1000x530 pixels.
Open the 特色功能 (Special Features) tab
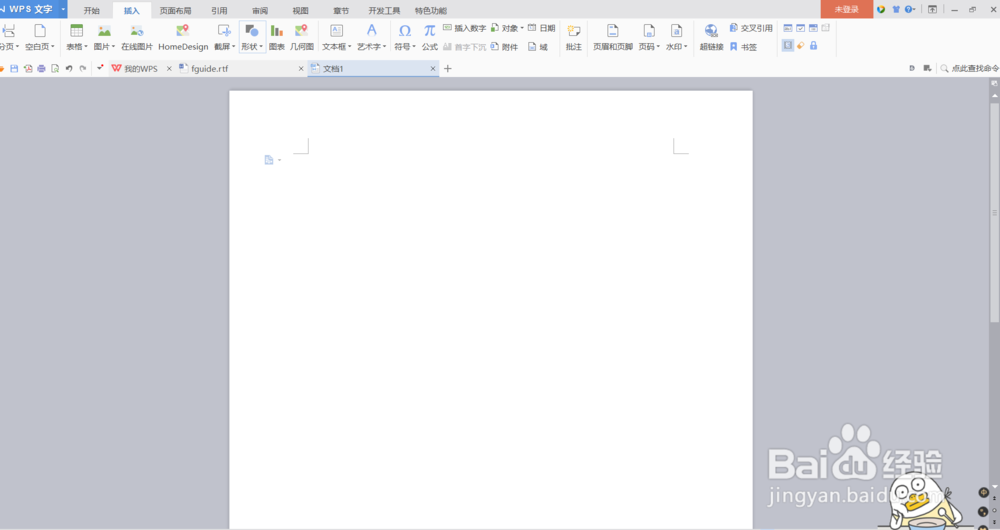coord(430,10)
